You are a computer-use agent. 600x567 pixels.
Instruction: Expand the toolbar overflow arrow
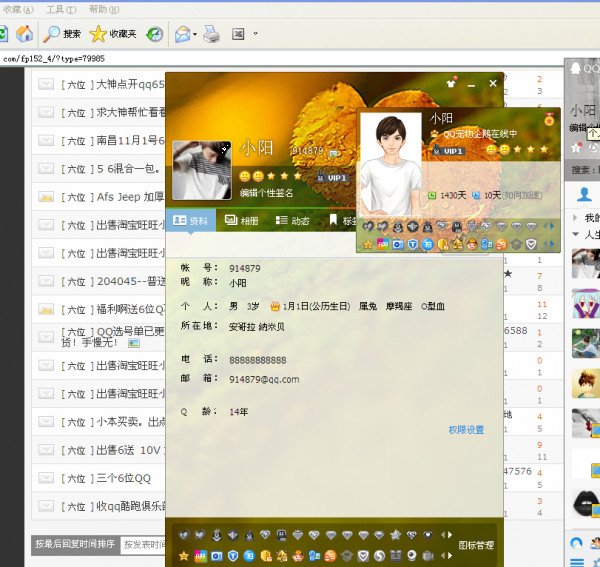[x=255, y=34]
